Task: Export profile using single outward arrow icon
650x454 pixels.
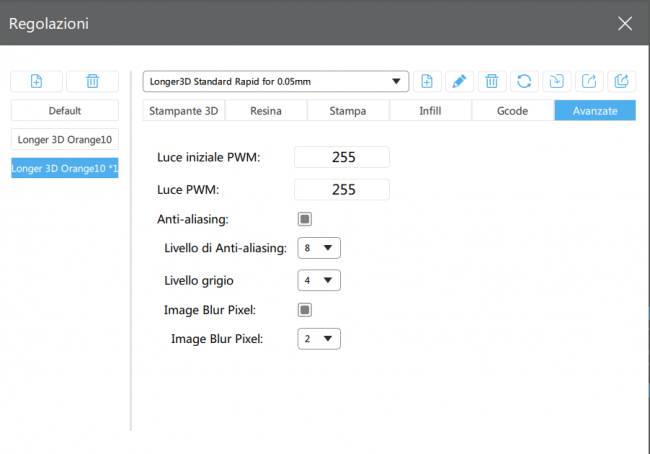Action: [x=587, y=81]
